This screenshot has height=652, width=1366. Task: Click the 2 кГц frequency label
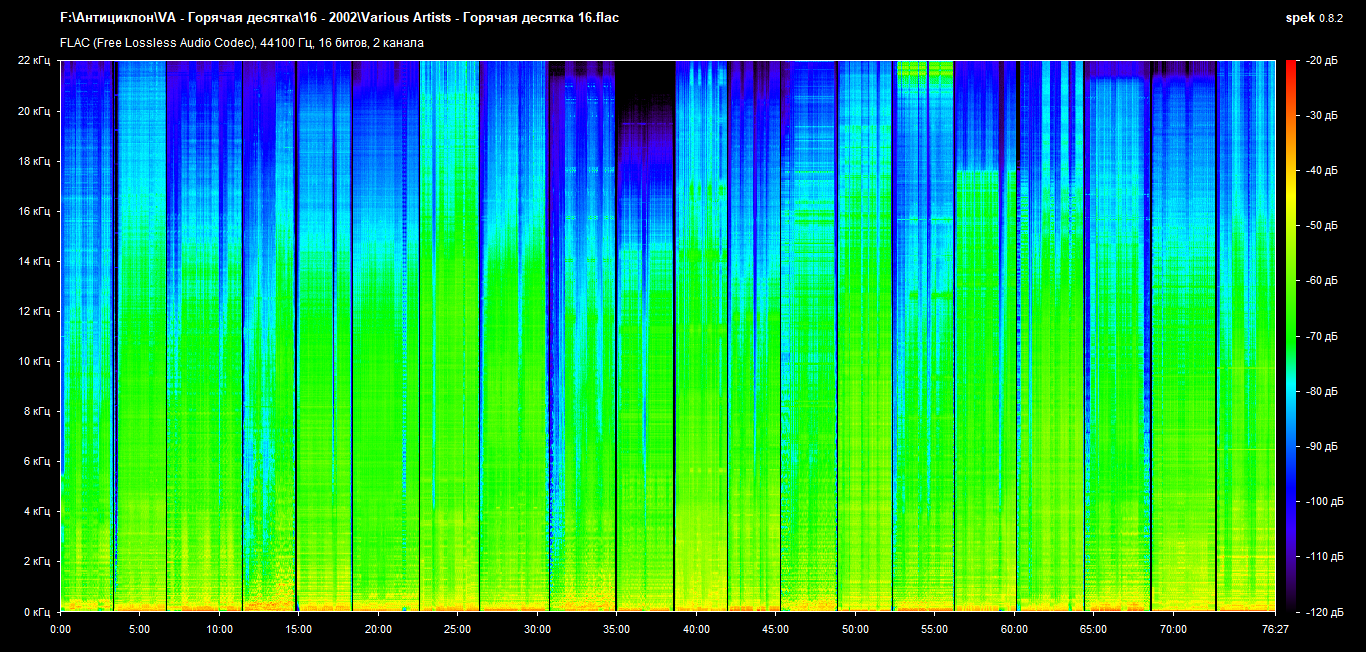(x=38, y=561)
